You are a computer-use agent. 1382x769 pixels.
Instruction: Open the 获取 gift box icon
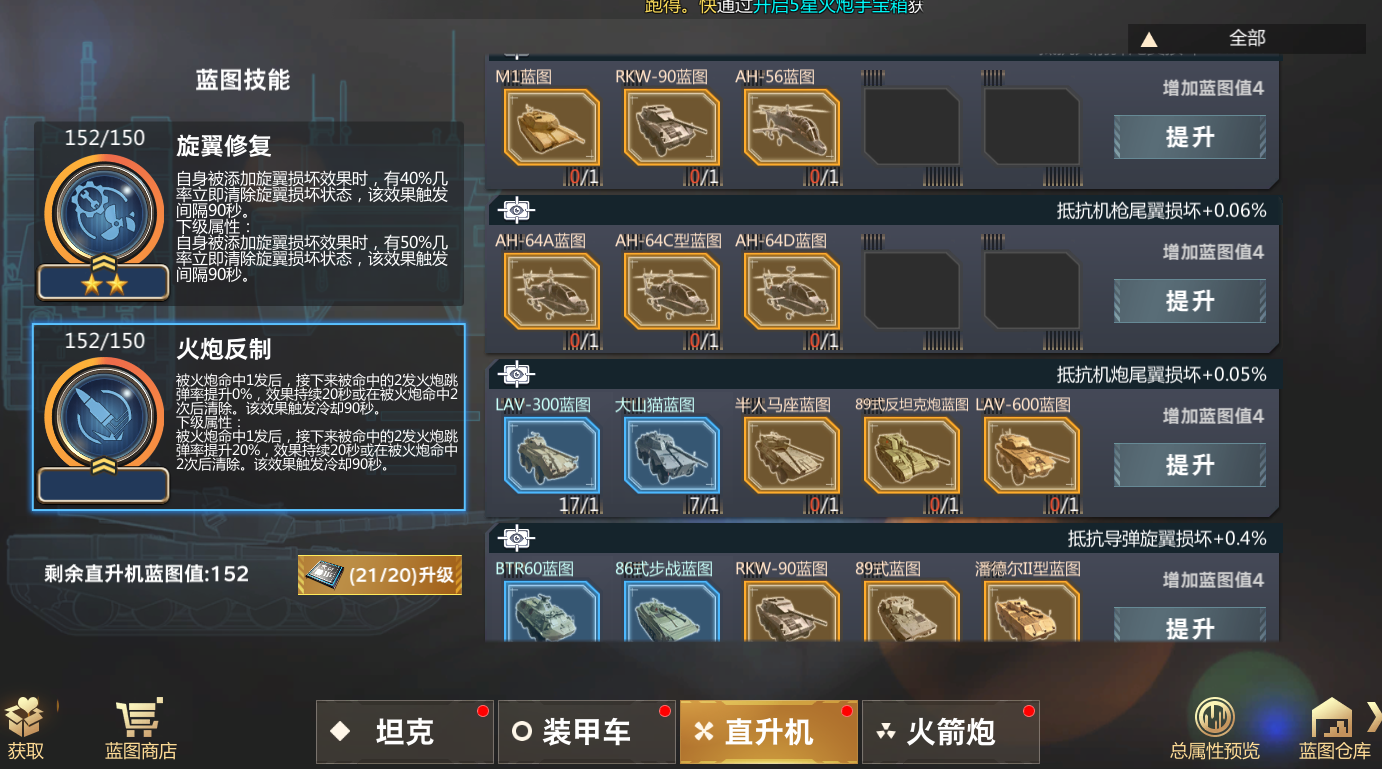(x=24, y=718)
